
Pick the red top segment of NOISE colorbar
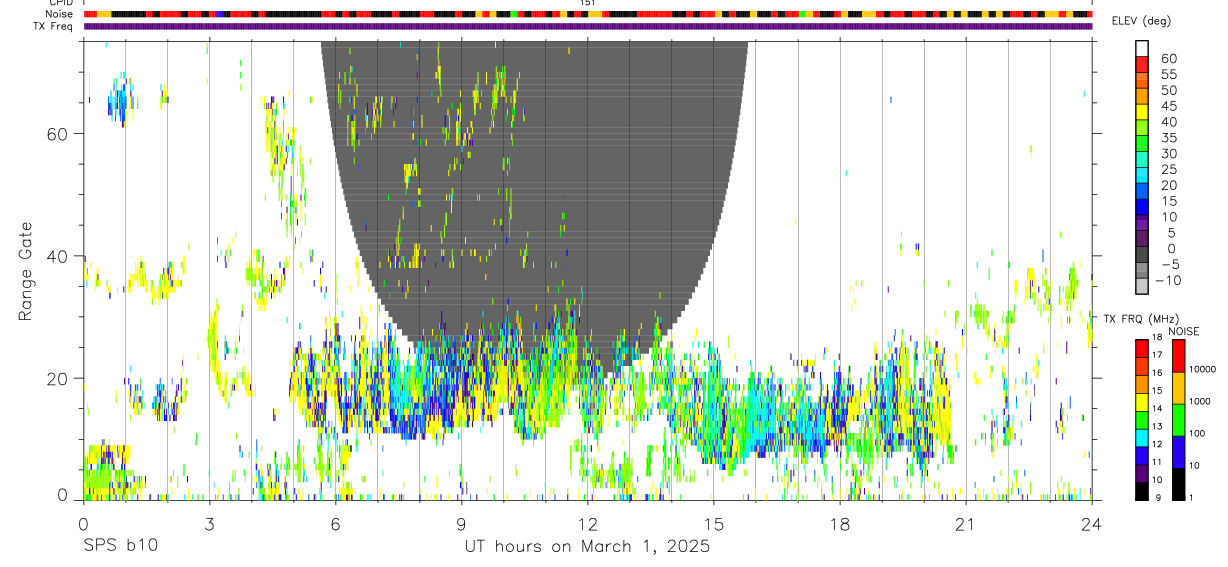point(1179,356)
